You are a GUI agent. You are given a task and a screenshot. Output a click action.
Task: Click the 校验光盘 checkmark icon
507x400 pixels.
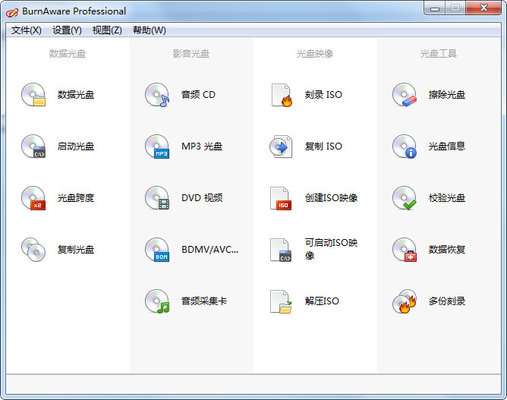pos(405,198)
